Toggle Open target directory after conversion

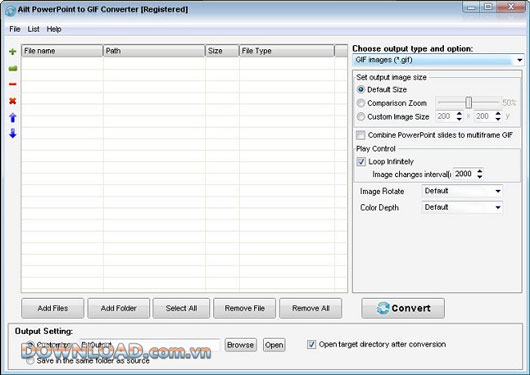(x=311, y=345)
